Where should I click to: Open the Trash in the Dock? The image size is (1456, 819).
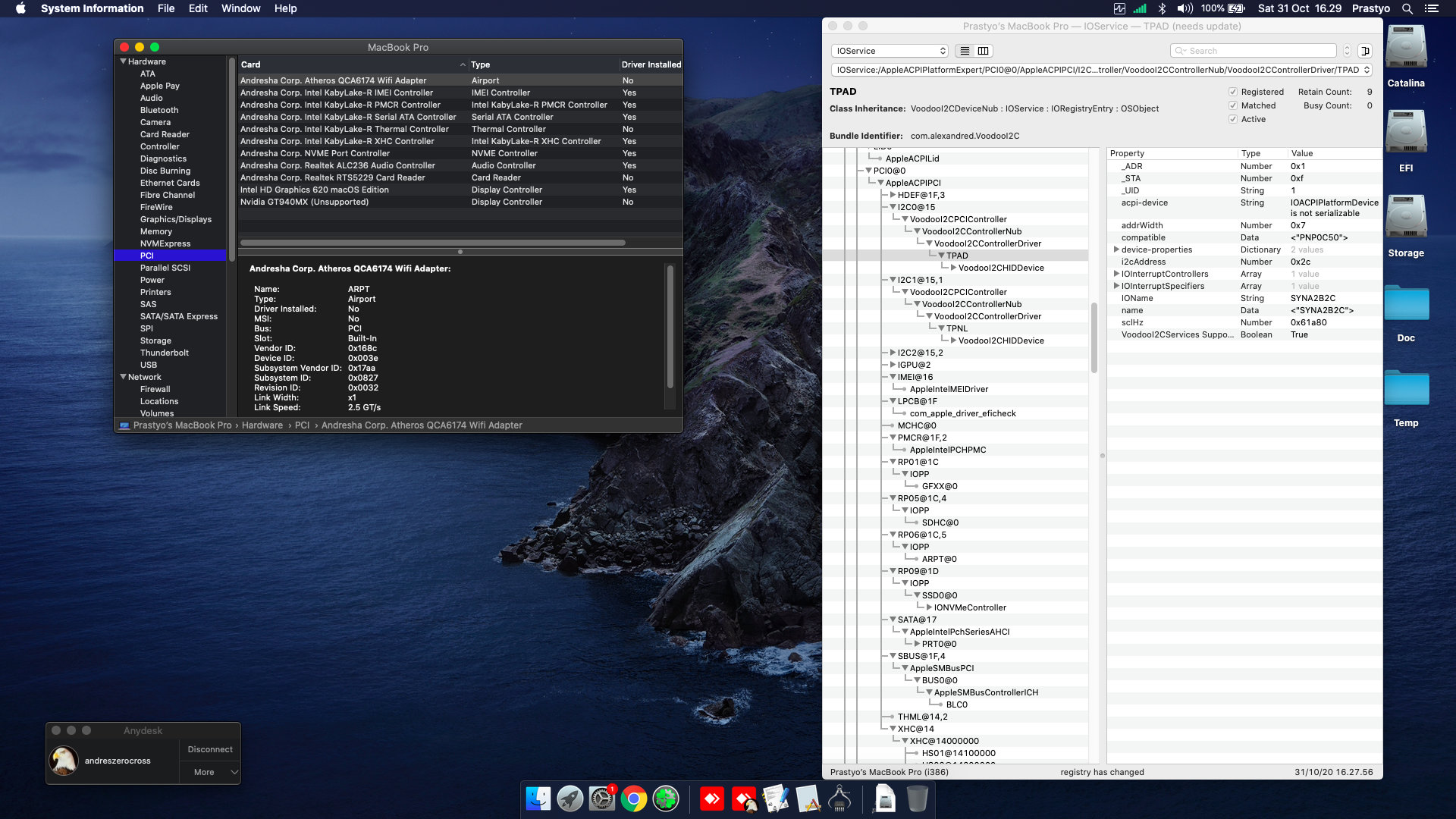(x=917, y=799)
